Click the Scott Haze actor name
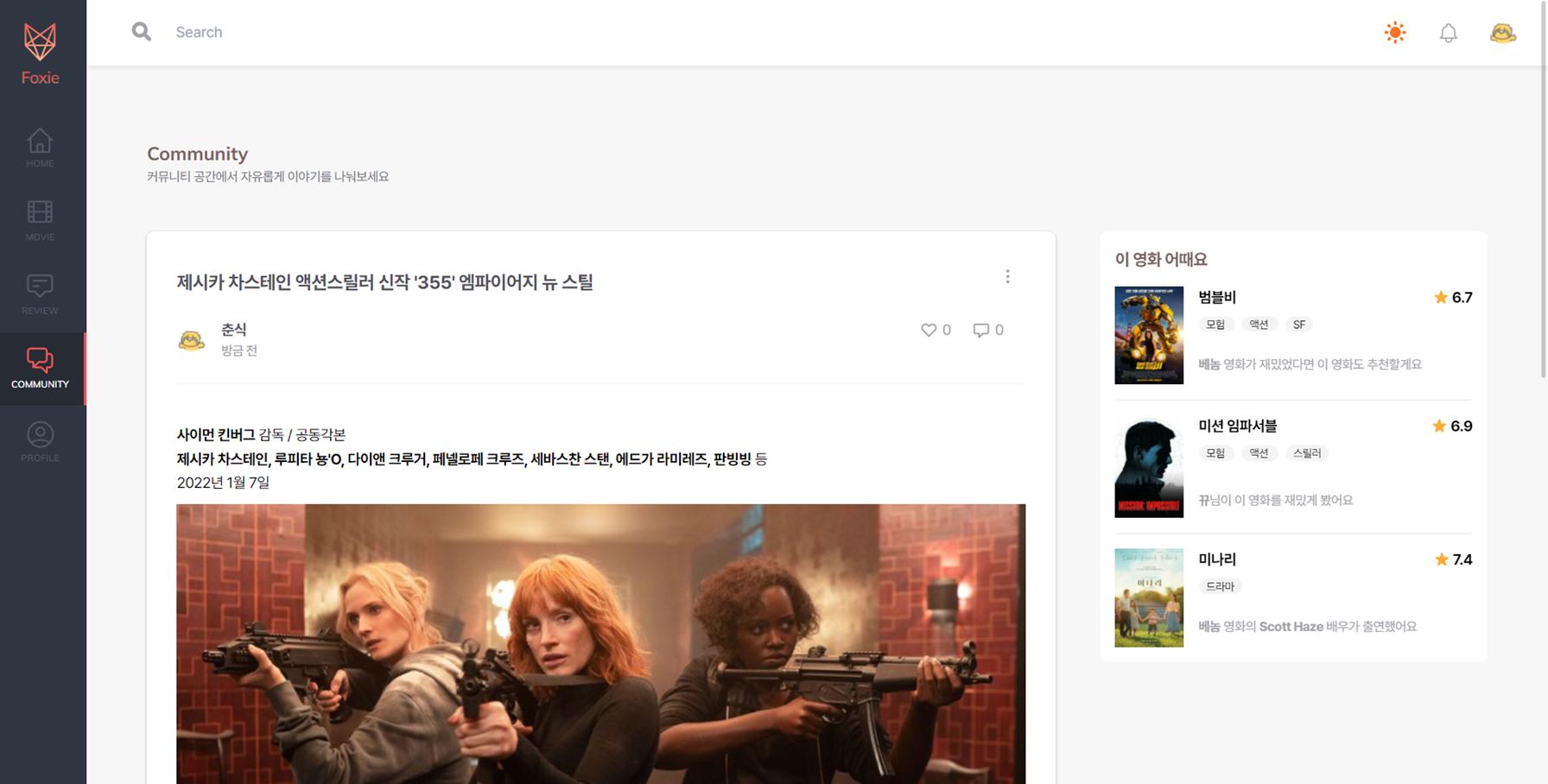Screen dimensions: 1548x784 tap(1291, 627)
